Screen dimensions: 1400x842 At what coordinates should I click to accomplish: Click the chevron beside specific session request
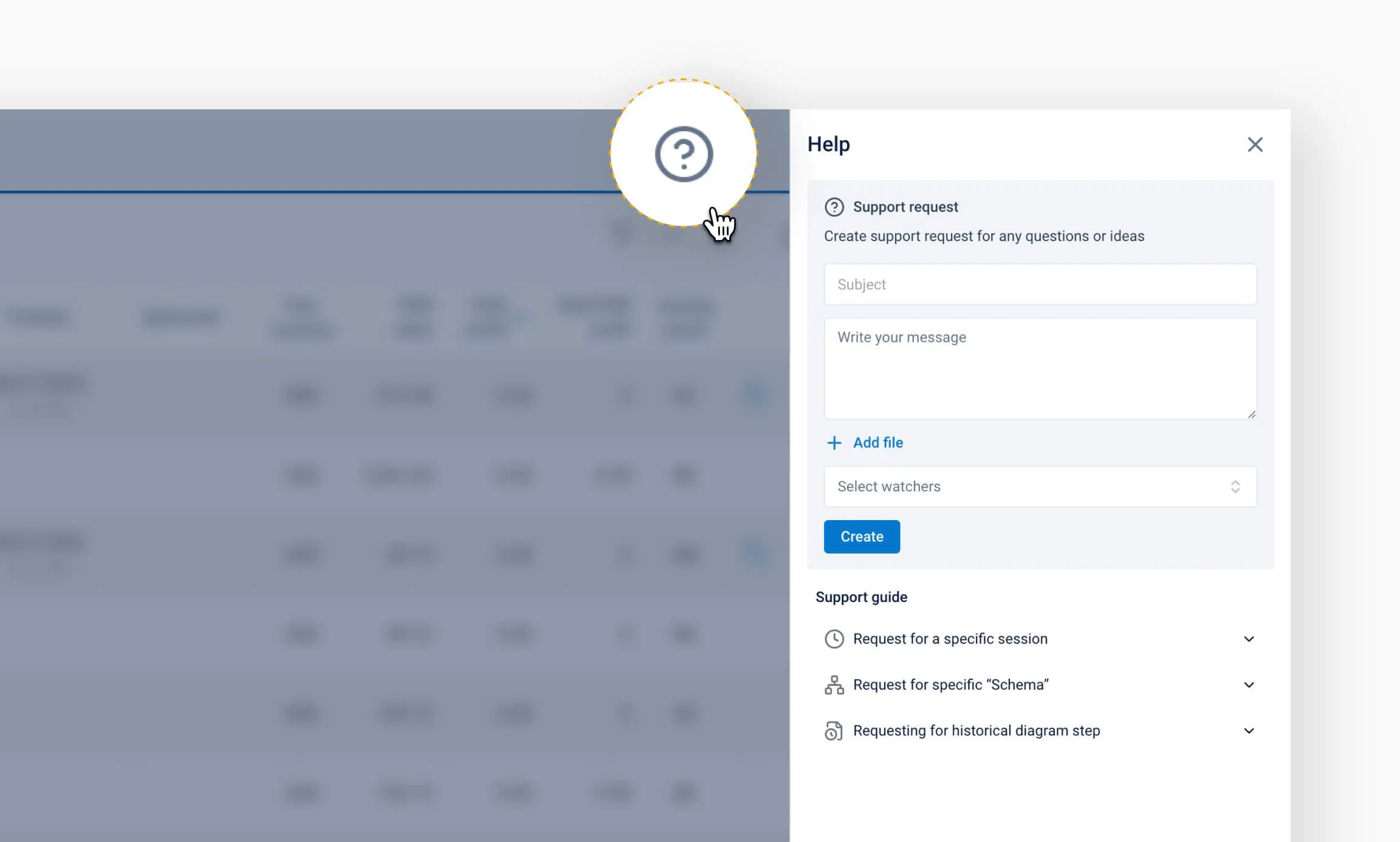(1249, 639)
